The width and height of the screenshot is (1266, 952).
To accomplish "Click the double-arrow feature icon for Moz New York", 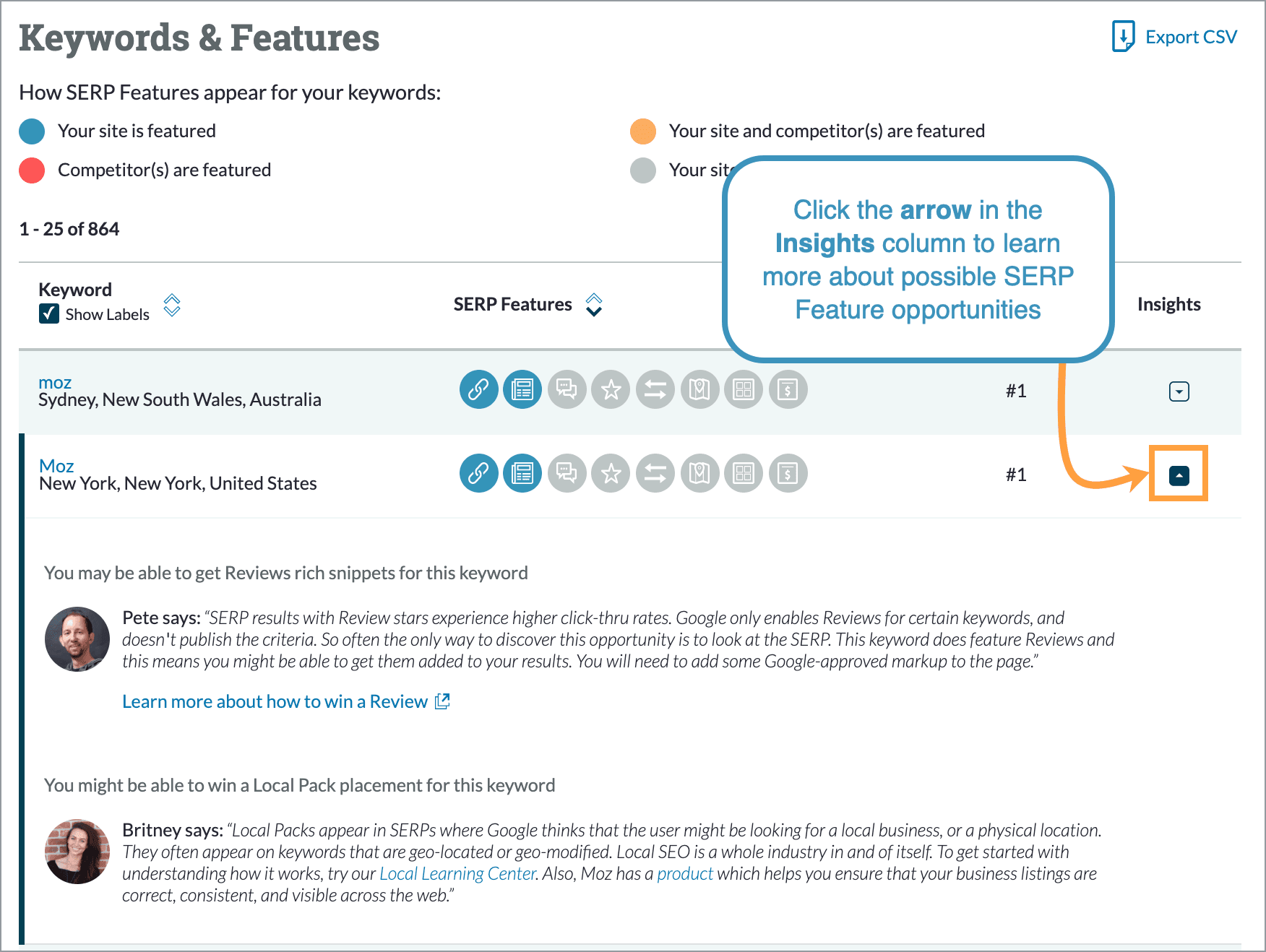I will coord(655,474).
